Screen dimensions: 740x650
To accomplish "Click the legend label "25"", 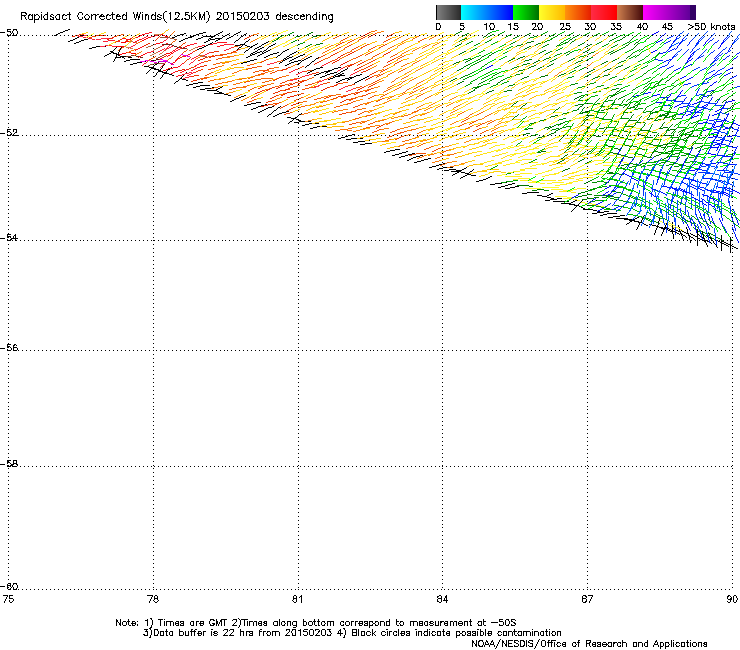I will (x=565, y=27).
